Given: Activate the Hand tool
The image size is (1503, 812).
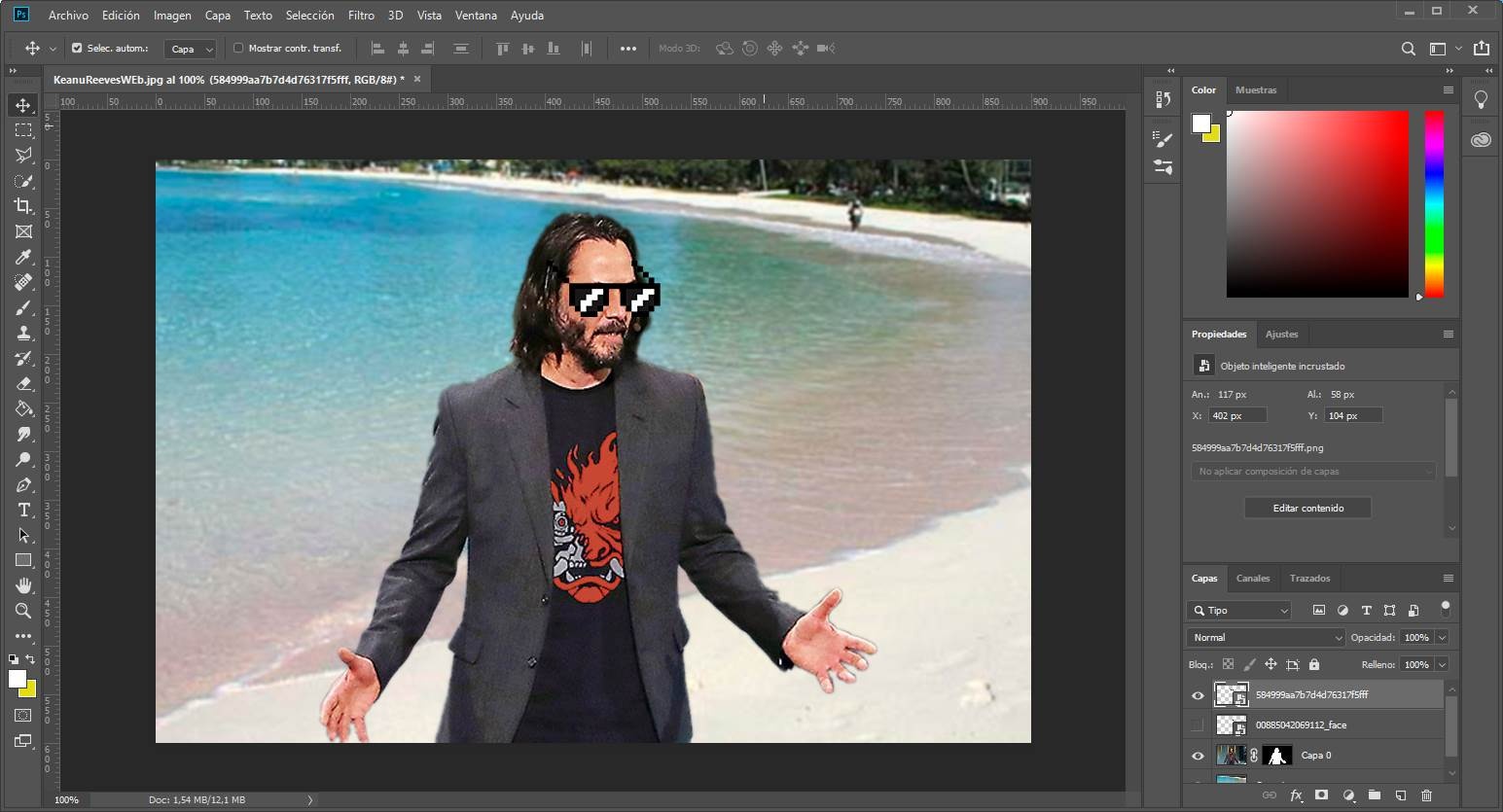Looking at the screenshot, I should 23,585.
